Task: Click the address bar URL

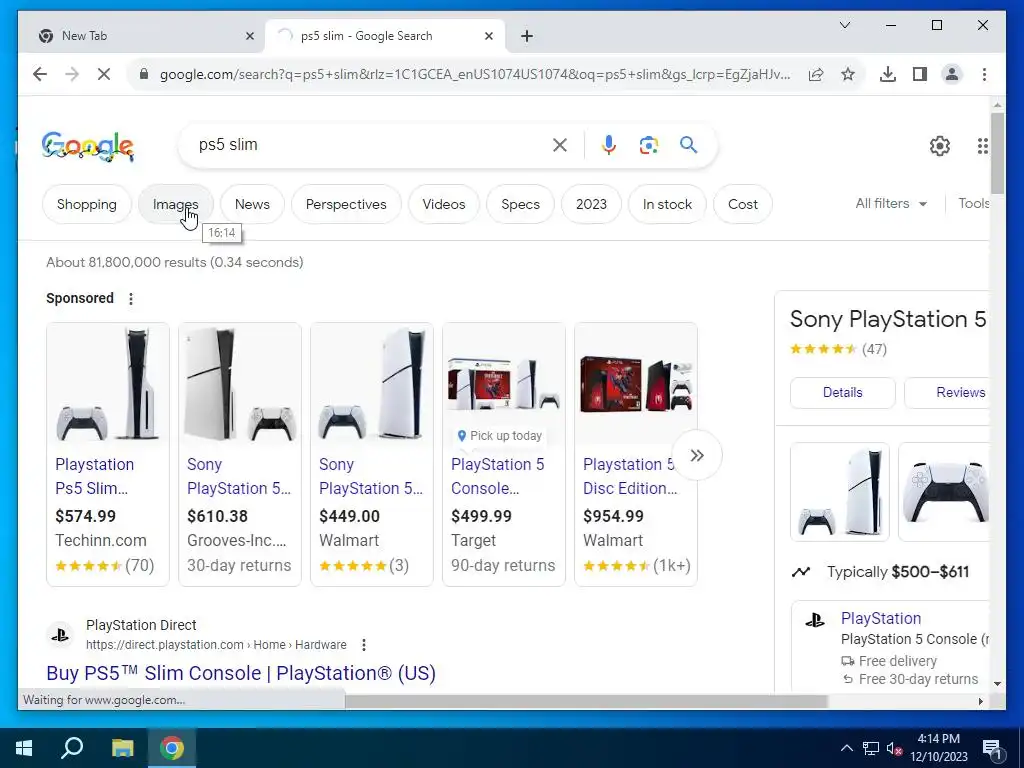Action: pos(475,74)
